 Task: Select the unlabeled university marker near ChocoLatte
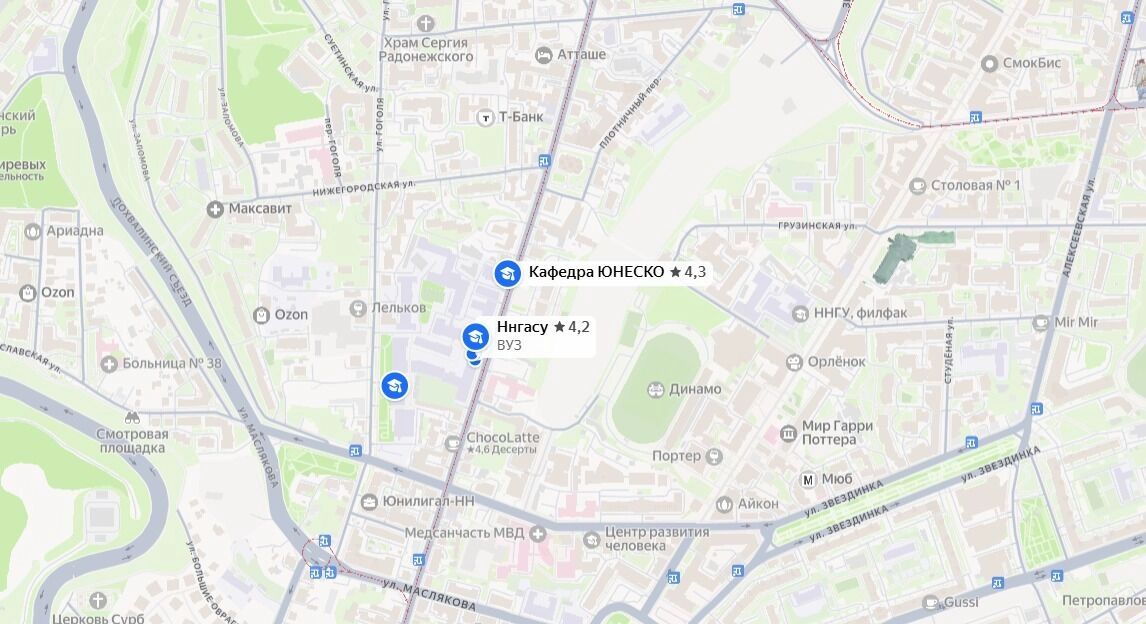click(x=395, y=385)
